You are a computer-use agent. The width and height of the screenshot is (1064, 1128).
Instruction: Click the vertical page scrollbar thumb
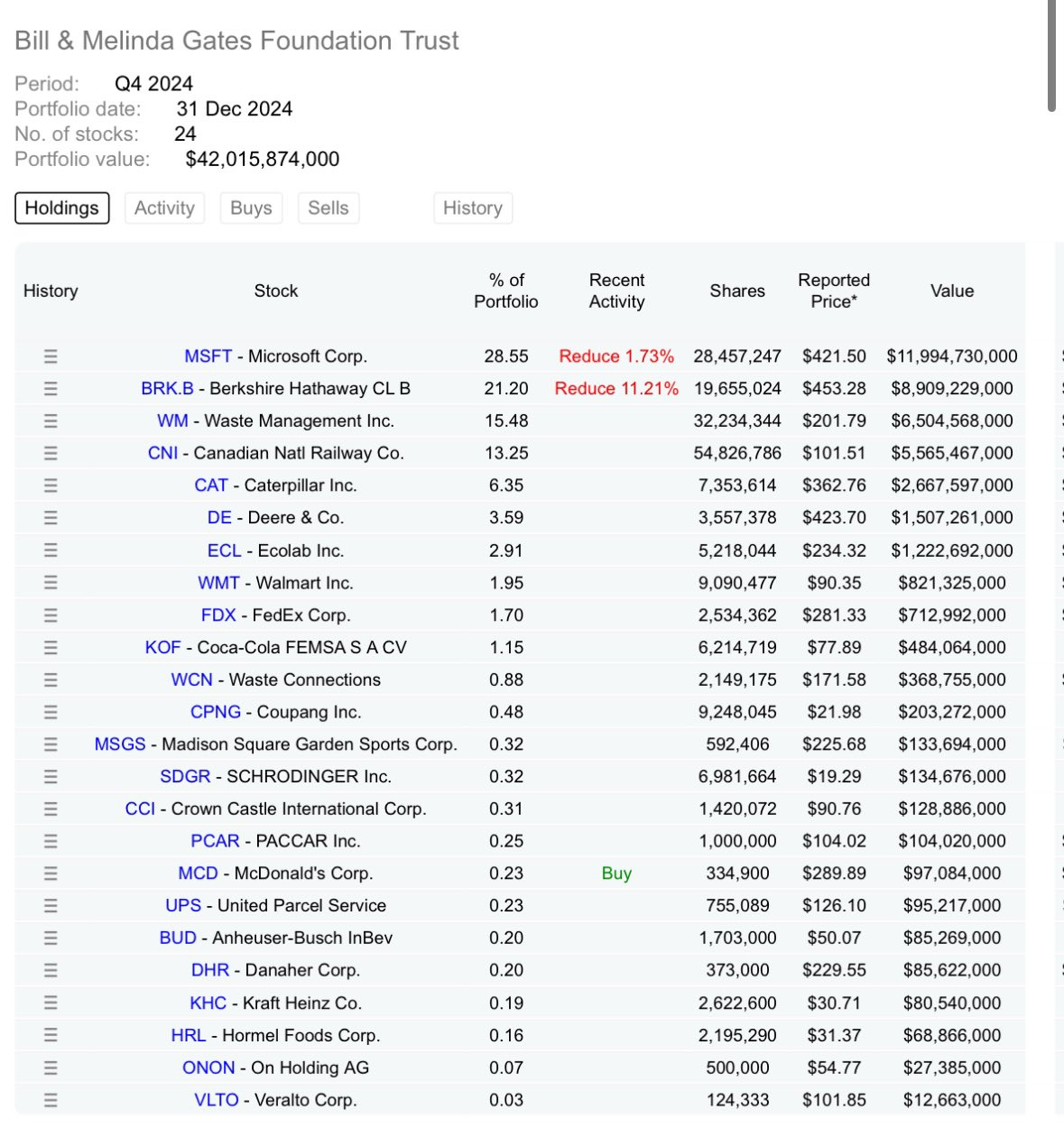pos(1051,56)
